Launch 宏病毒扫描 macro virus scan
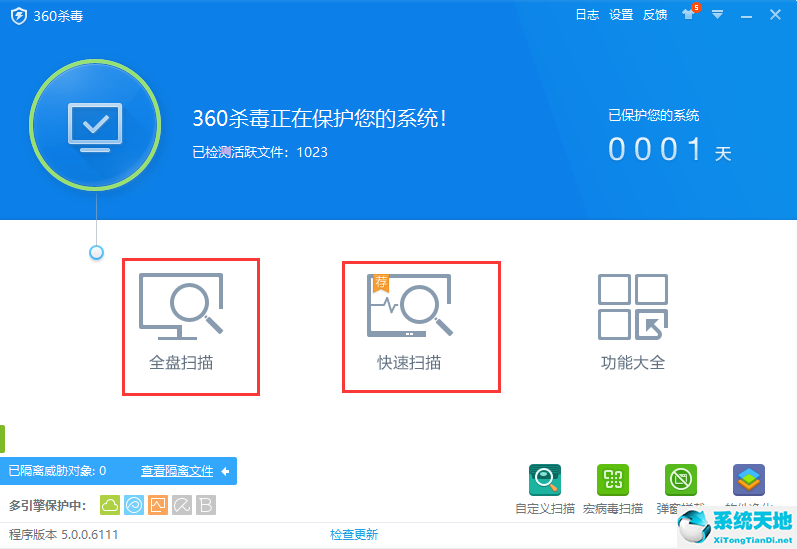Screen dimensions: 797x549 612,479
